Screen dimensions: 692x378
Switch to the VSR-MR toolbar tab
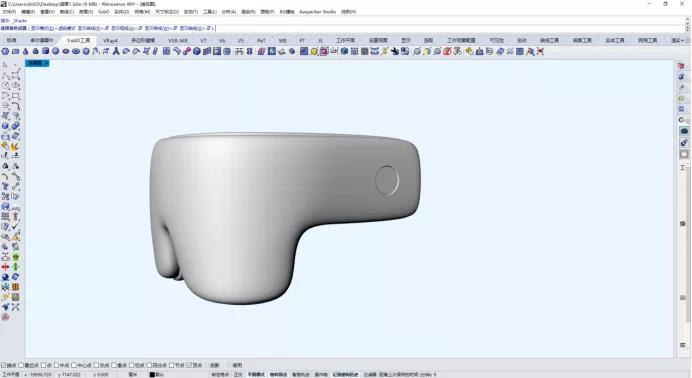point(177,40)
